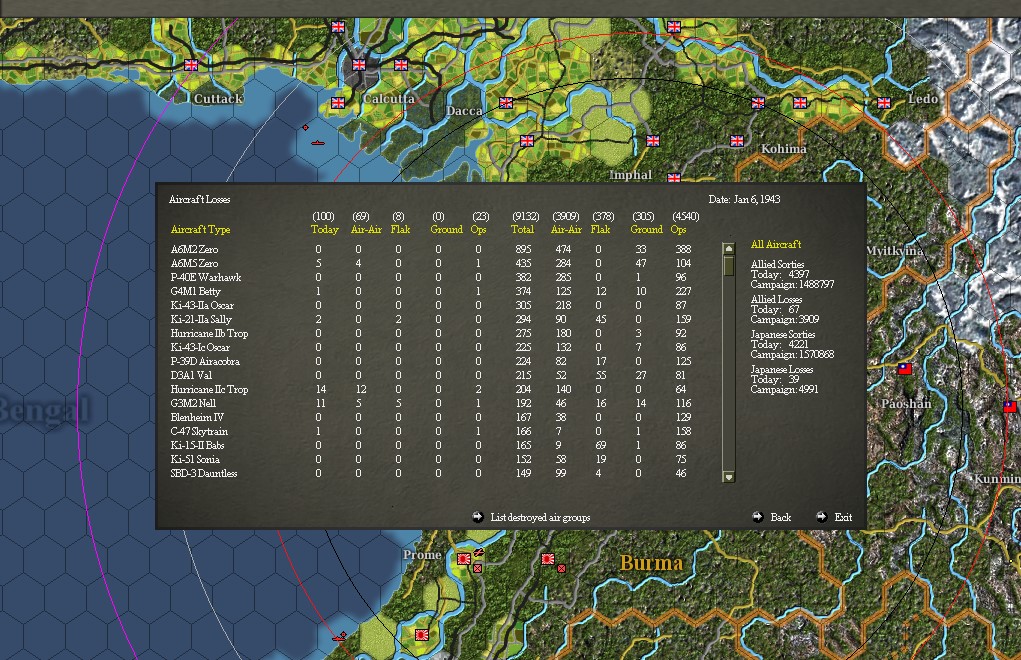Toggle the All Aircraft filter
The height and width of the screenshot is (660, 1021).
(x=776, y=244)
